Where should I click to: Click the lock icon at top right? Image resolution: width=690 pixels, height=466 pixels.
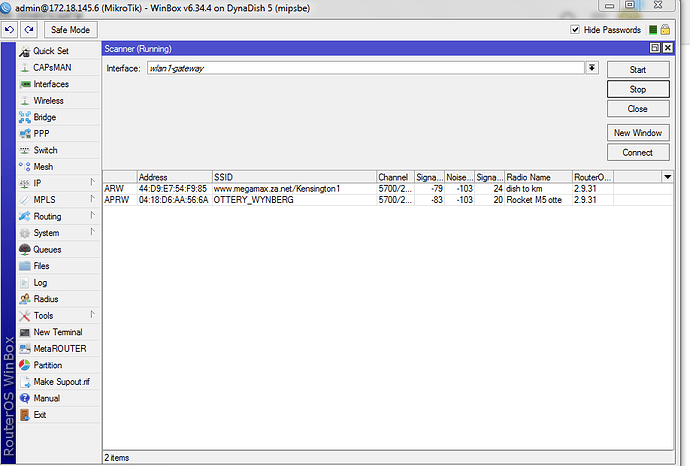pyautogui.click(x=665, y=30)
